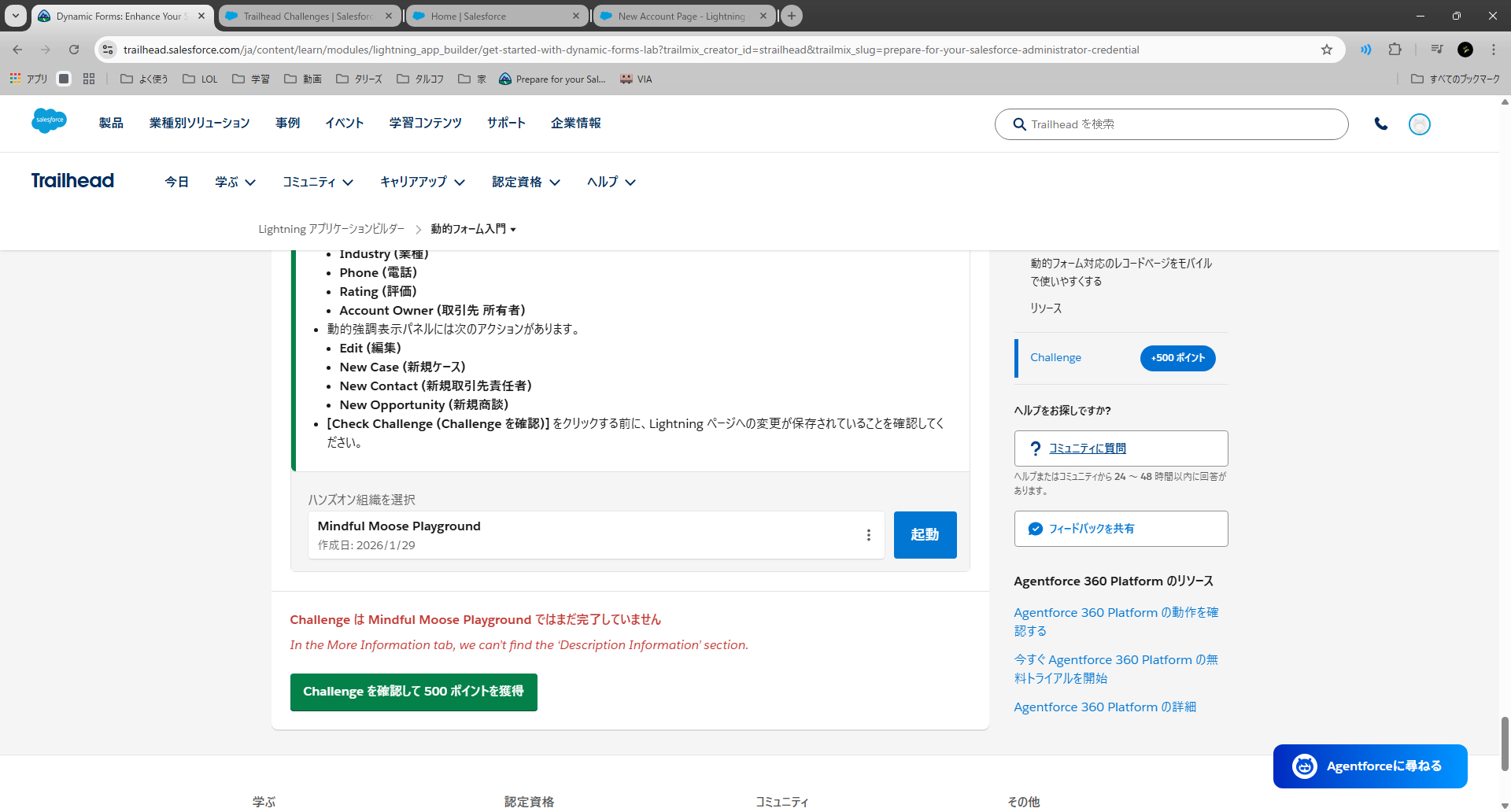Open the 業種別ソリューション menu
Screen dimensions: 1511x812
coord(199,123)
